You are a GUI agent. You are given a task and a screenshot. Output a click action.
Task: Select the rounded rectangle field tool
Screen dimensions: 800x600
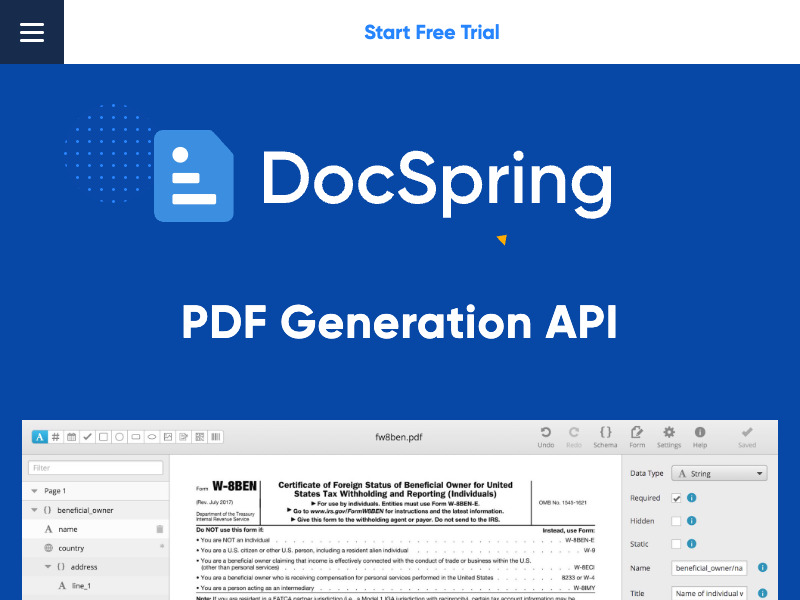pyautogui.click(x=136, y=437)
